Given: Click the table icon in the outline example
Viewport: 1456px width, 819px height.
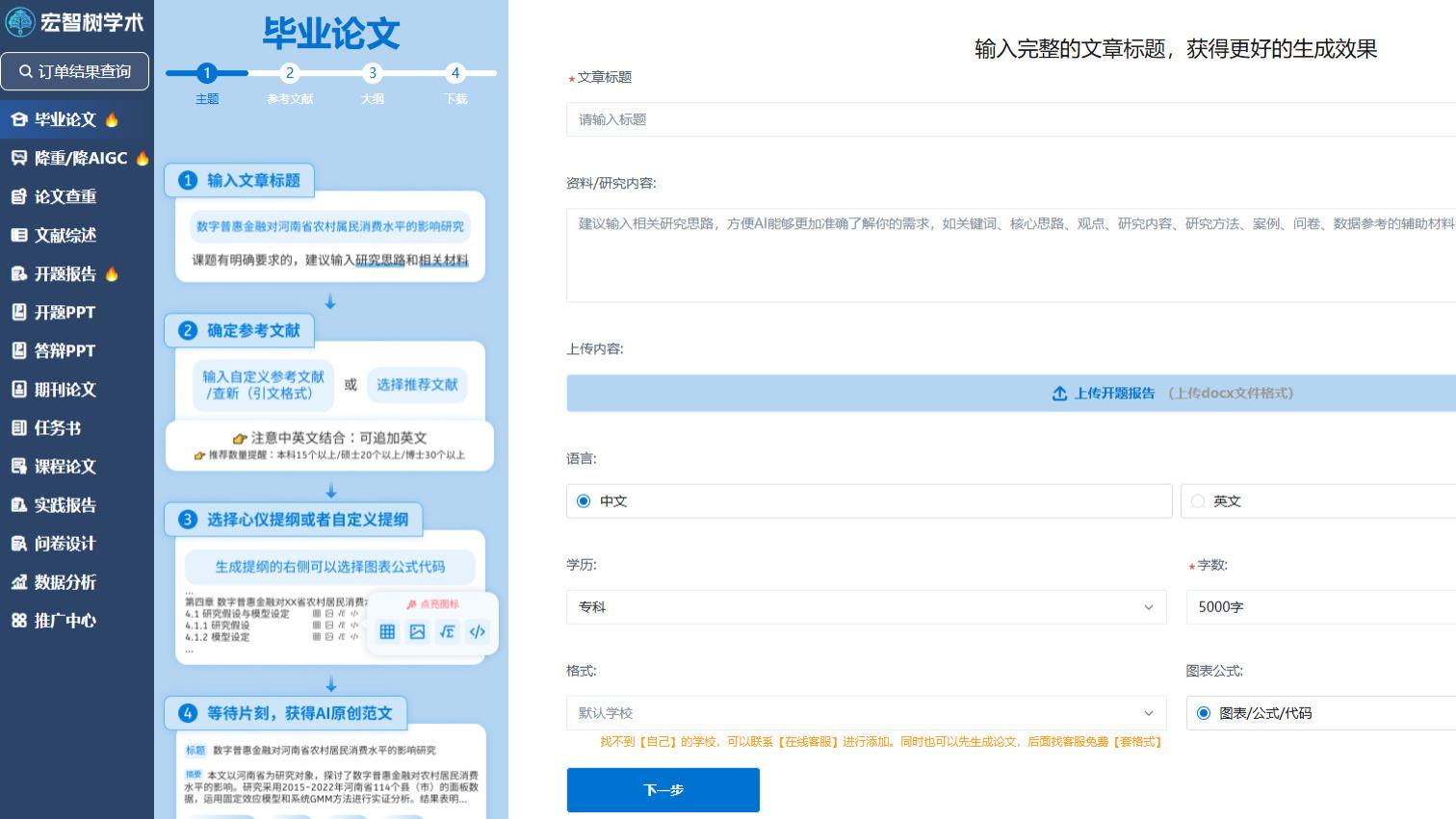Looking at the screenshot, I should click(387, 632).
